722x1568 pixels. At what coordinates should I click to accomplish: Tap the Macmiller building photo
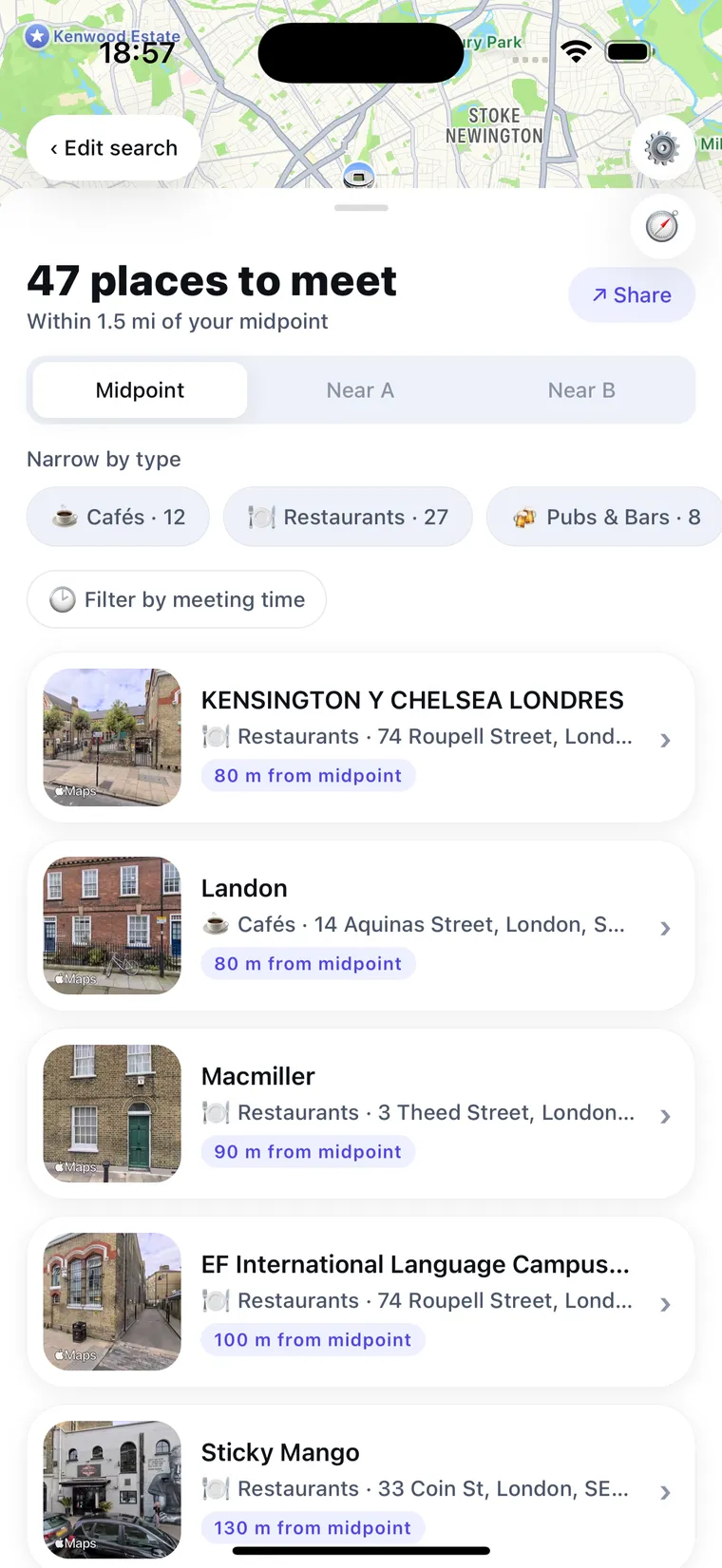[112, 1113]
